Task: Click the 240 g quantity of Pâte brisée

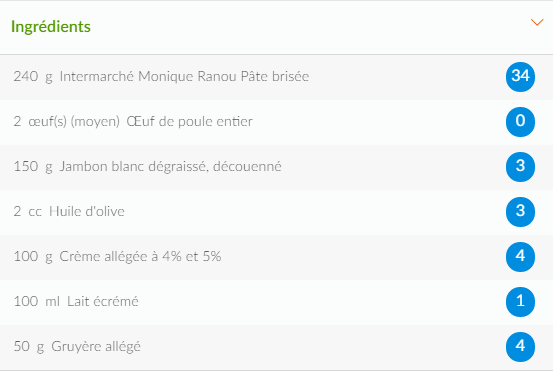Action: (33, 77)
